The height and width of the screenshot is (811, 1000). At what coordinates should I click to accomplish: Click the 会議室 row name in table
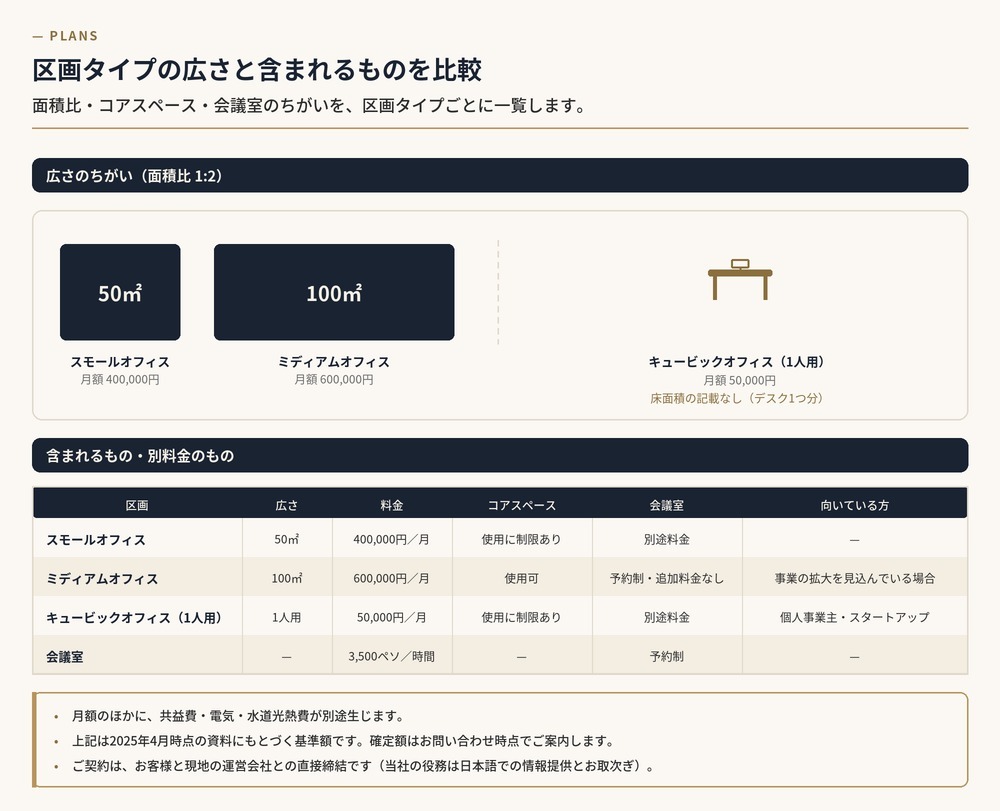click(64, 656)
